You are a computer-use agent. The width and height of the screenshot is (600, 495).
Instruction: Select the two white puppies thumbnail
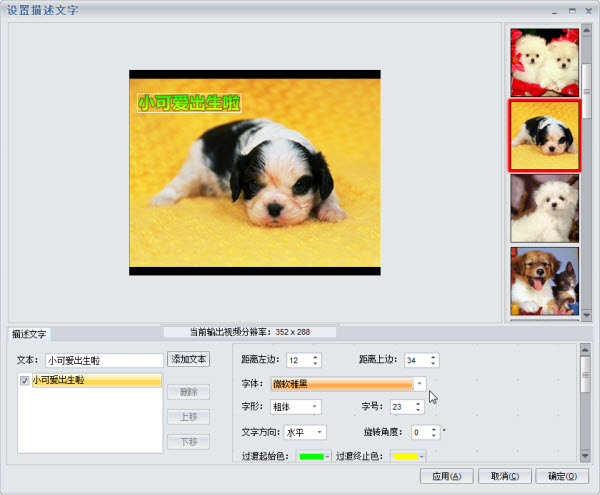pos(545,62)
